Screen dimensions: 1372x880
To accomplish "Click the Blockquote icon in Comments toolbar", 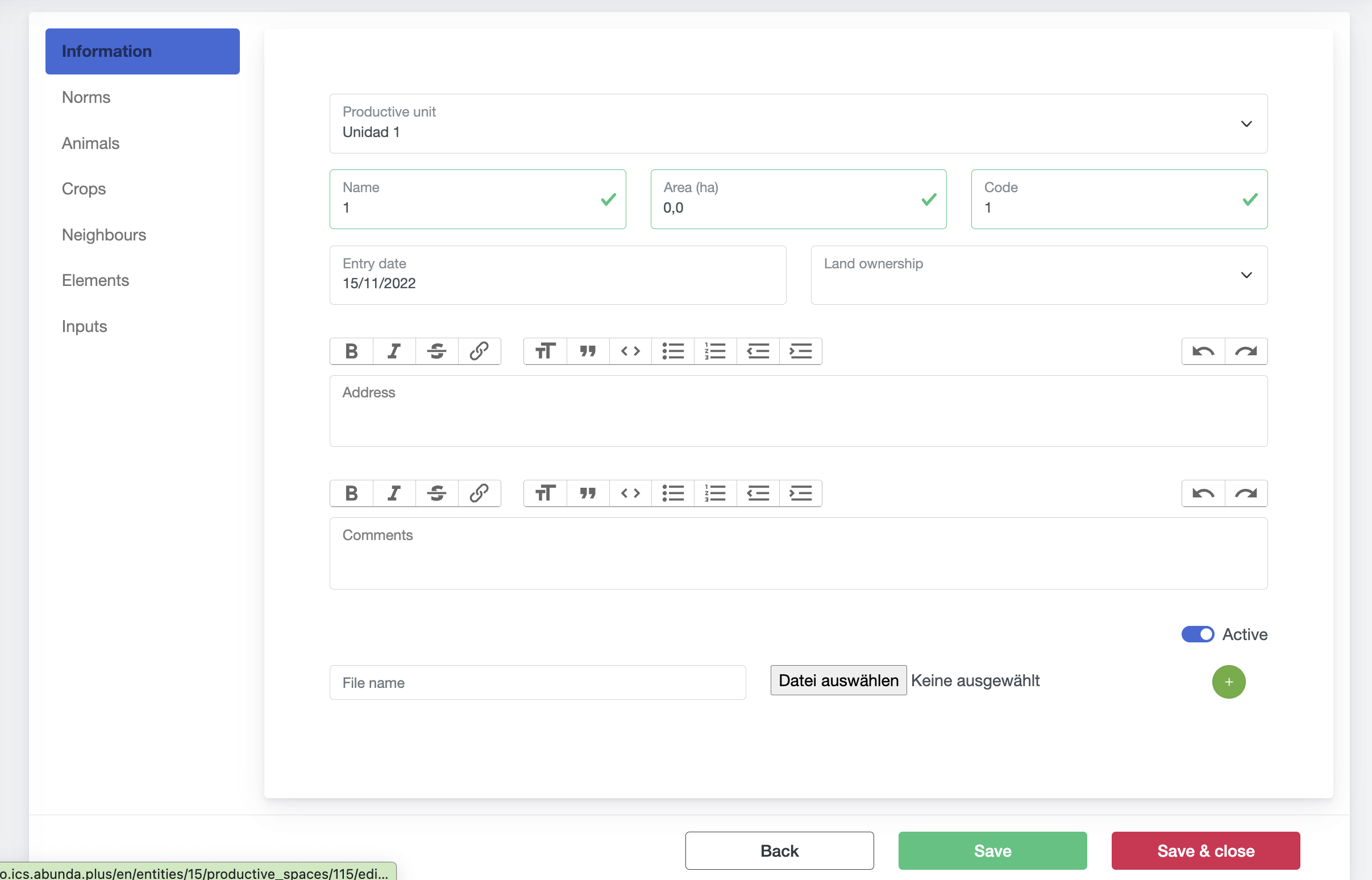I will pos(587,492).
